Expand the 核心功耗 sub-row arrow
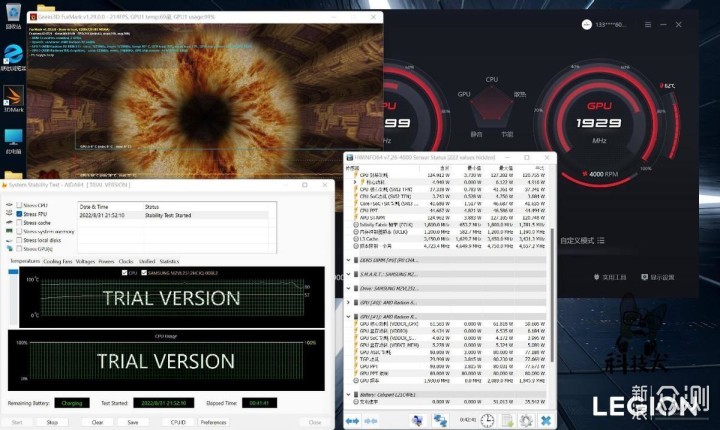The width and height of the screenshot is (720, 430). (x=355, y=182)
